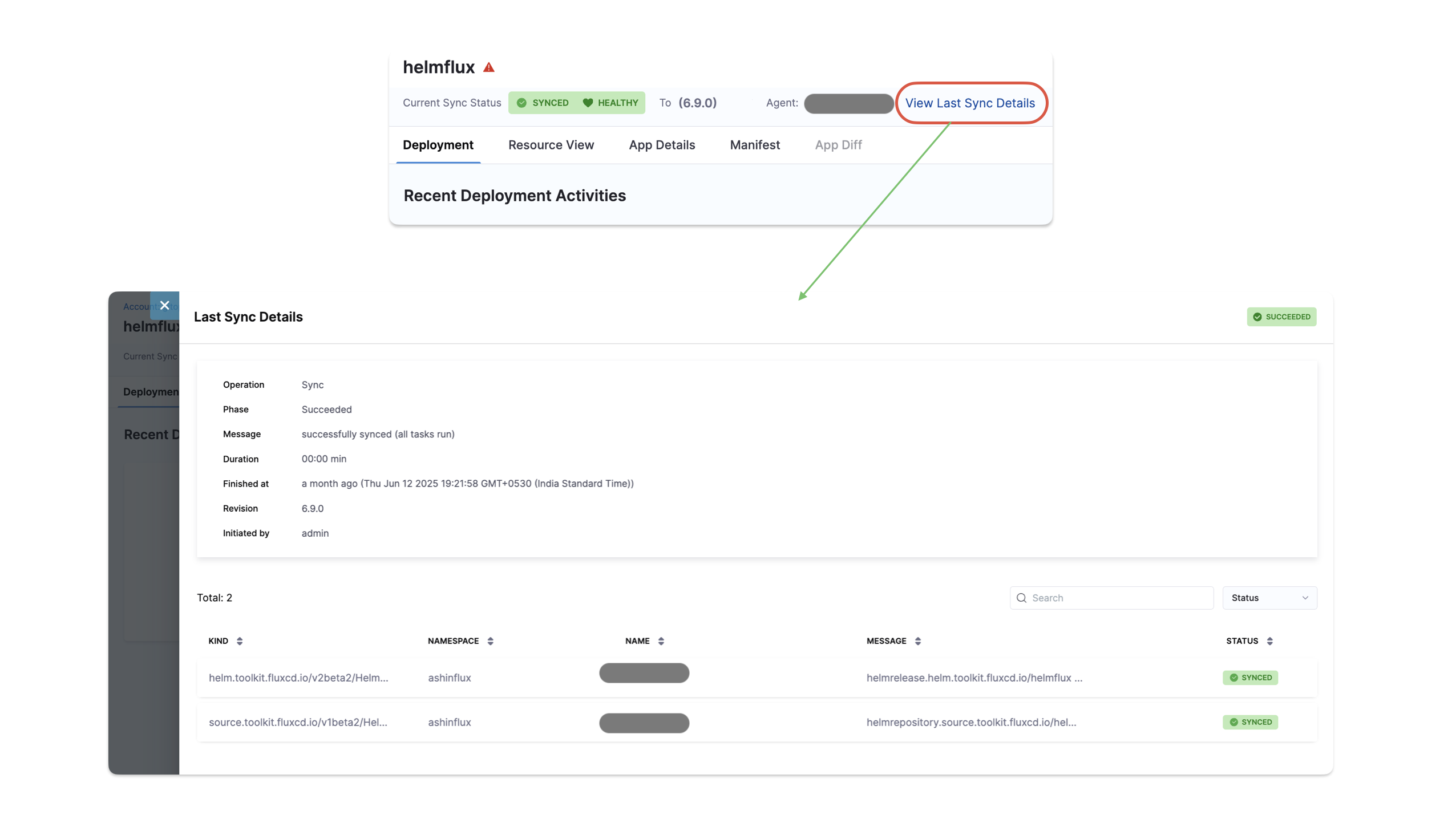Close the Last Sync Details panel
Image resolution: width=1456 pixels, height=835 pixels.
click(165, 305)
